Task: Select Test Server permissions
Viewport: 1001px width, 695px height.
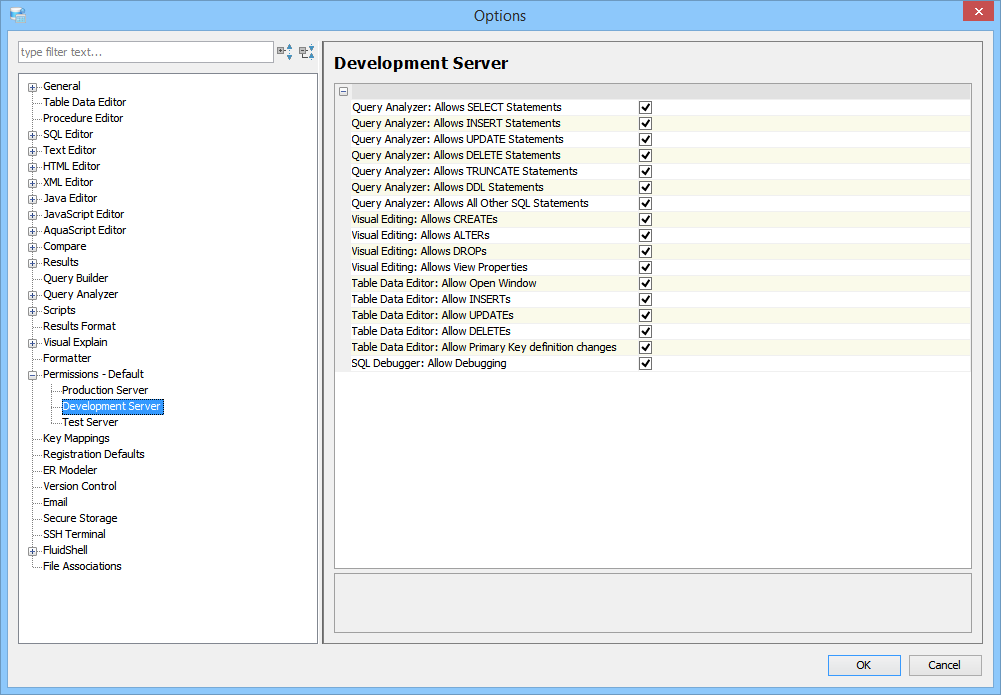Action: [x=90, y=422]
